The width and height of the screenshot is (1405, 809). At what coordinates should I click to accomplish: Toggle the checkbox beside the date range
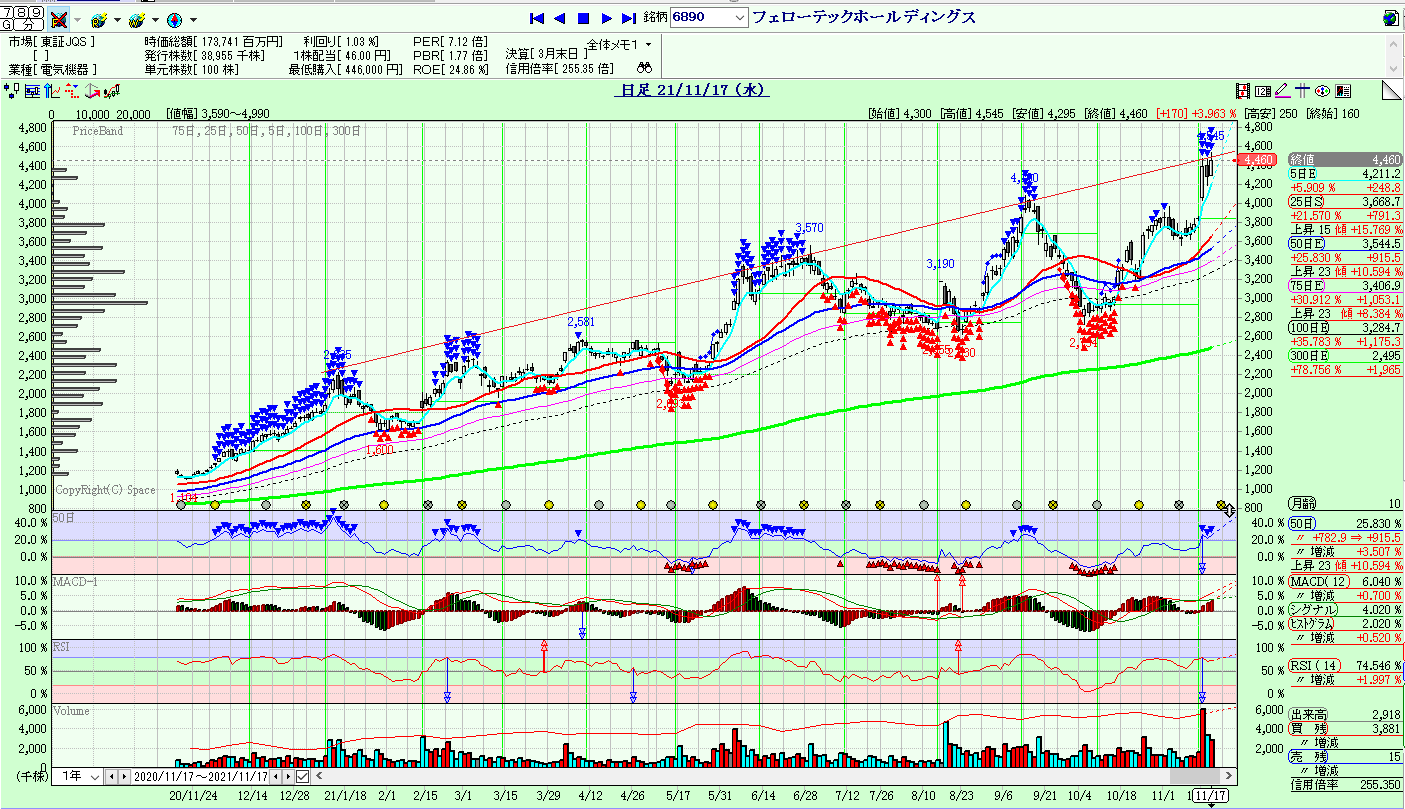[x=302, y=777]
